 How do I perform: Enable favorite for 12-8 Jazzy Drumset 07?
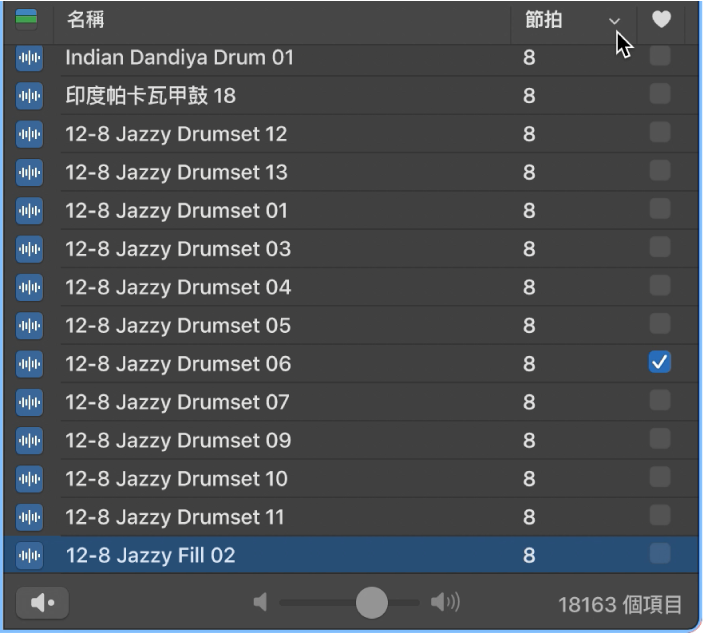(x=660, y=400)
